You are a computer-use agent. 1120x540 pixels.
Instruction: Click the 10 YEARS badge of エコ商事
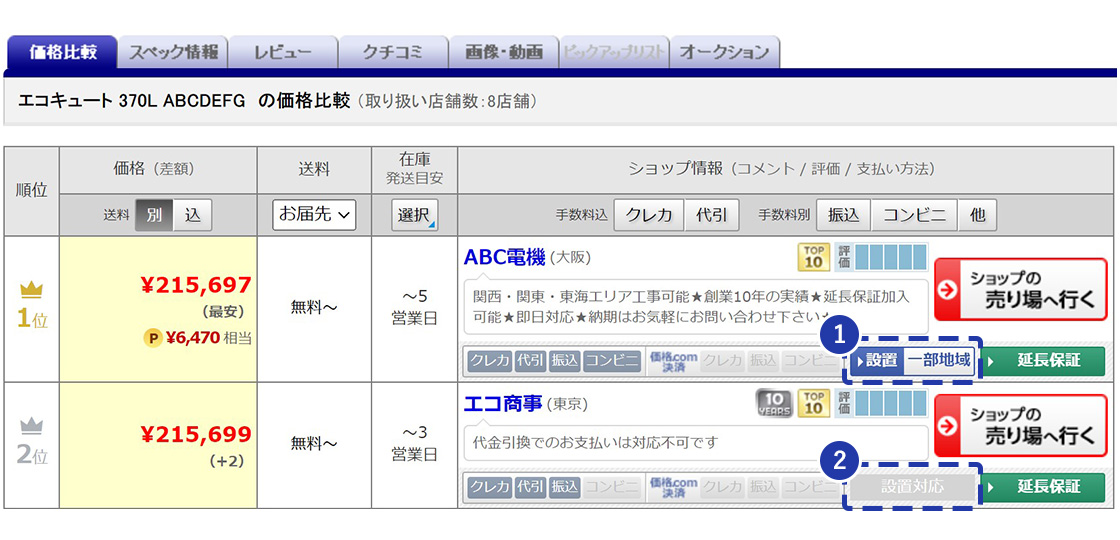774,404
